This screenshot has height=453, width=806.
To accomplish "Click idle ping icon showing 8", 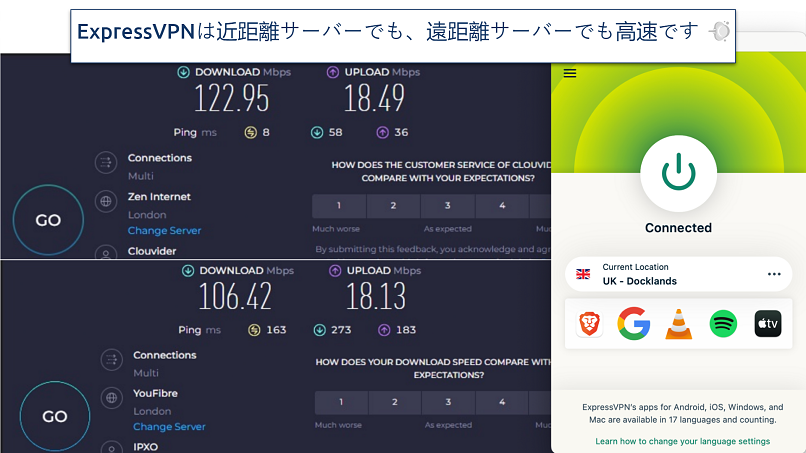I will click(x=250, y=133).
